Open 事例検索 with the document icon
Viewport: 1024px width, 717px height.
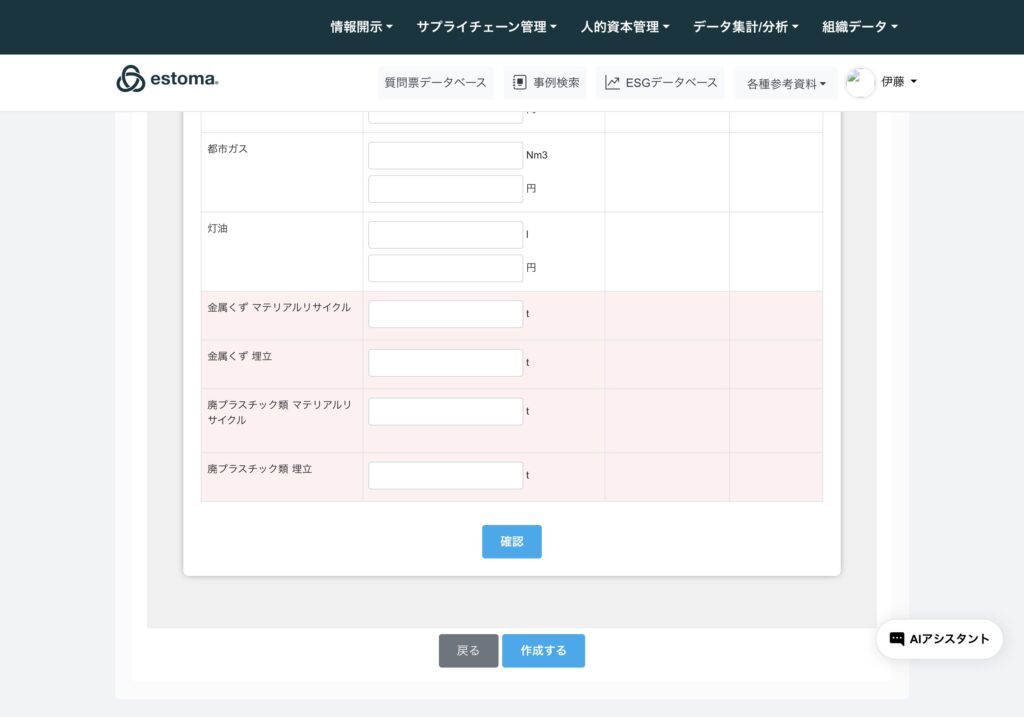coord(545,83)
